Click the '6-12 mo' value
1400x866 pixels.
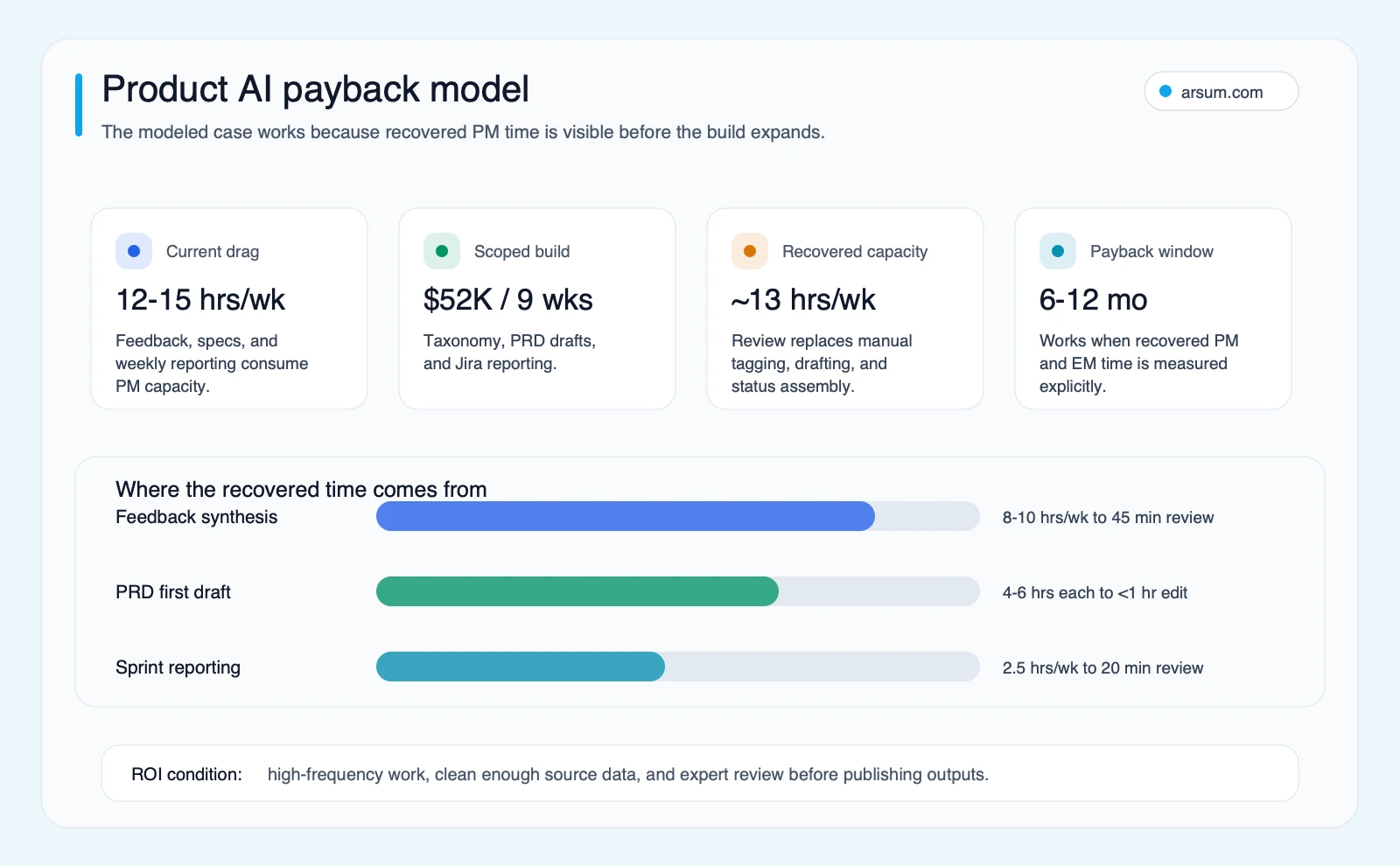[x=1093, y=300]
